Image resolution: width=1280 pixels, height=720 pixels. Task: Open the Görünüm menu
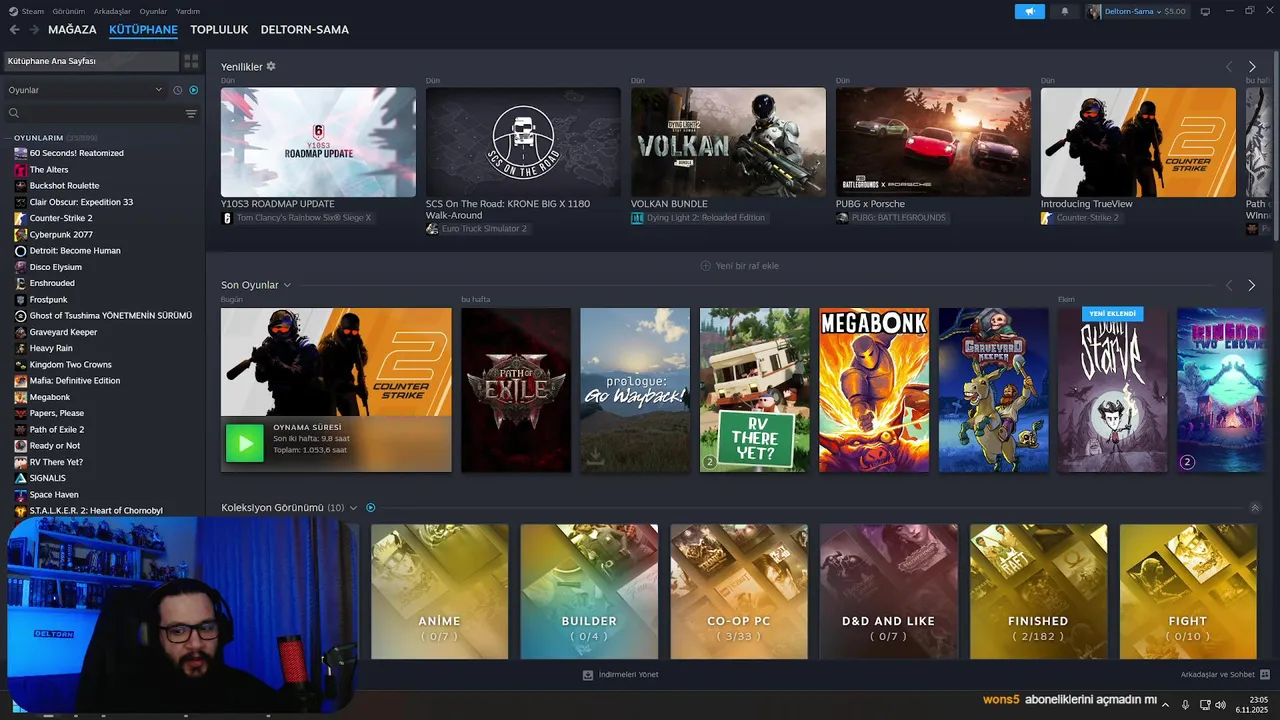[69, 11]
